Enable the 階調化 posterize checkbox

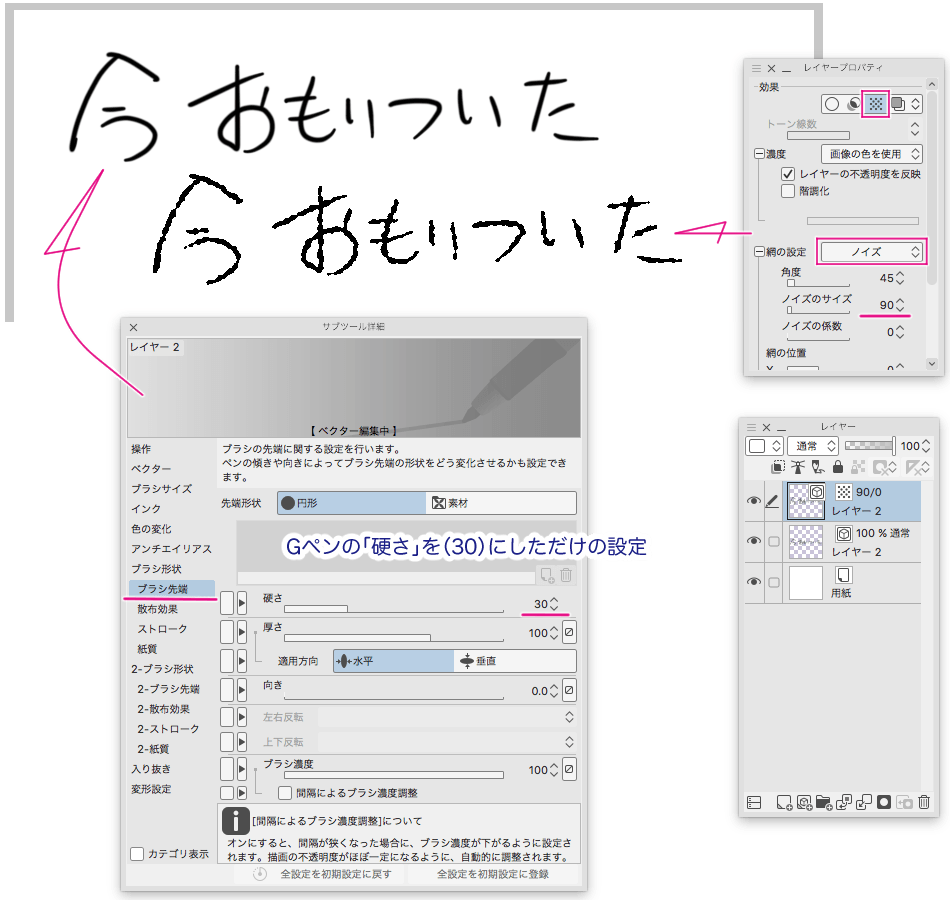pos(789,191)
